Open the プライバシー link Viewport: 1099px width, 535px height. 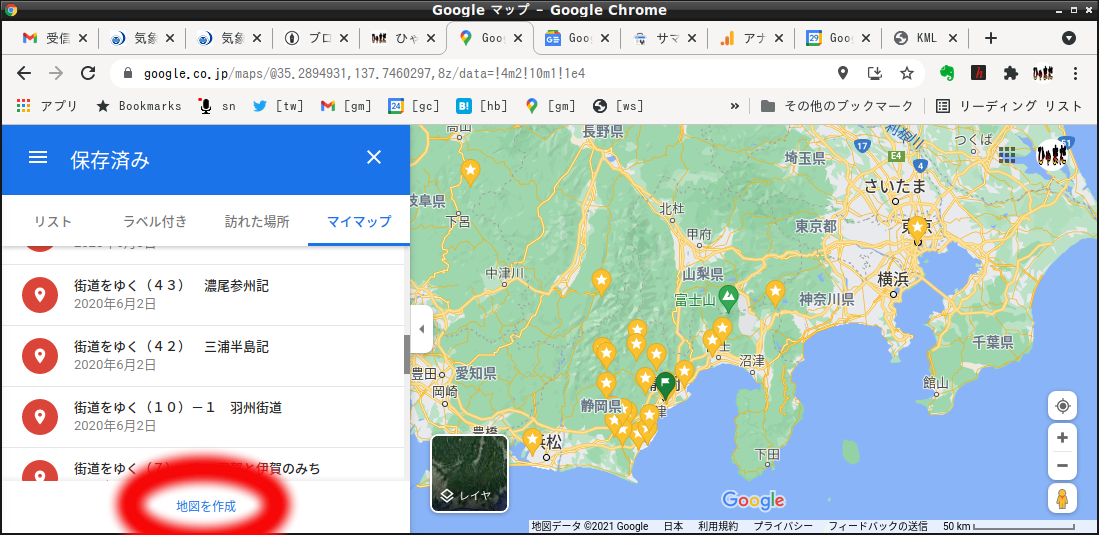tap(783, 526)
